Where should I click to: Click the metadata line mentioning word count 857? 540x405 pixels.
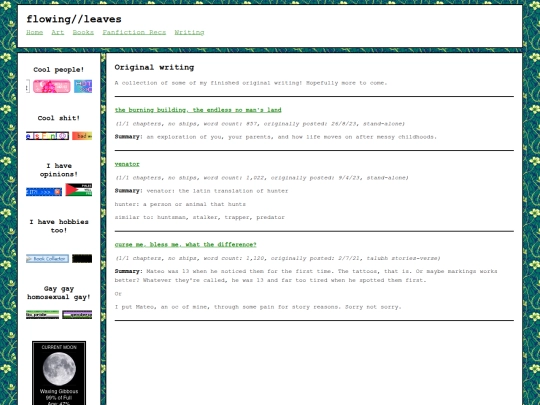[x=260, y=124]
